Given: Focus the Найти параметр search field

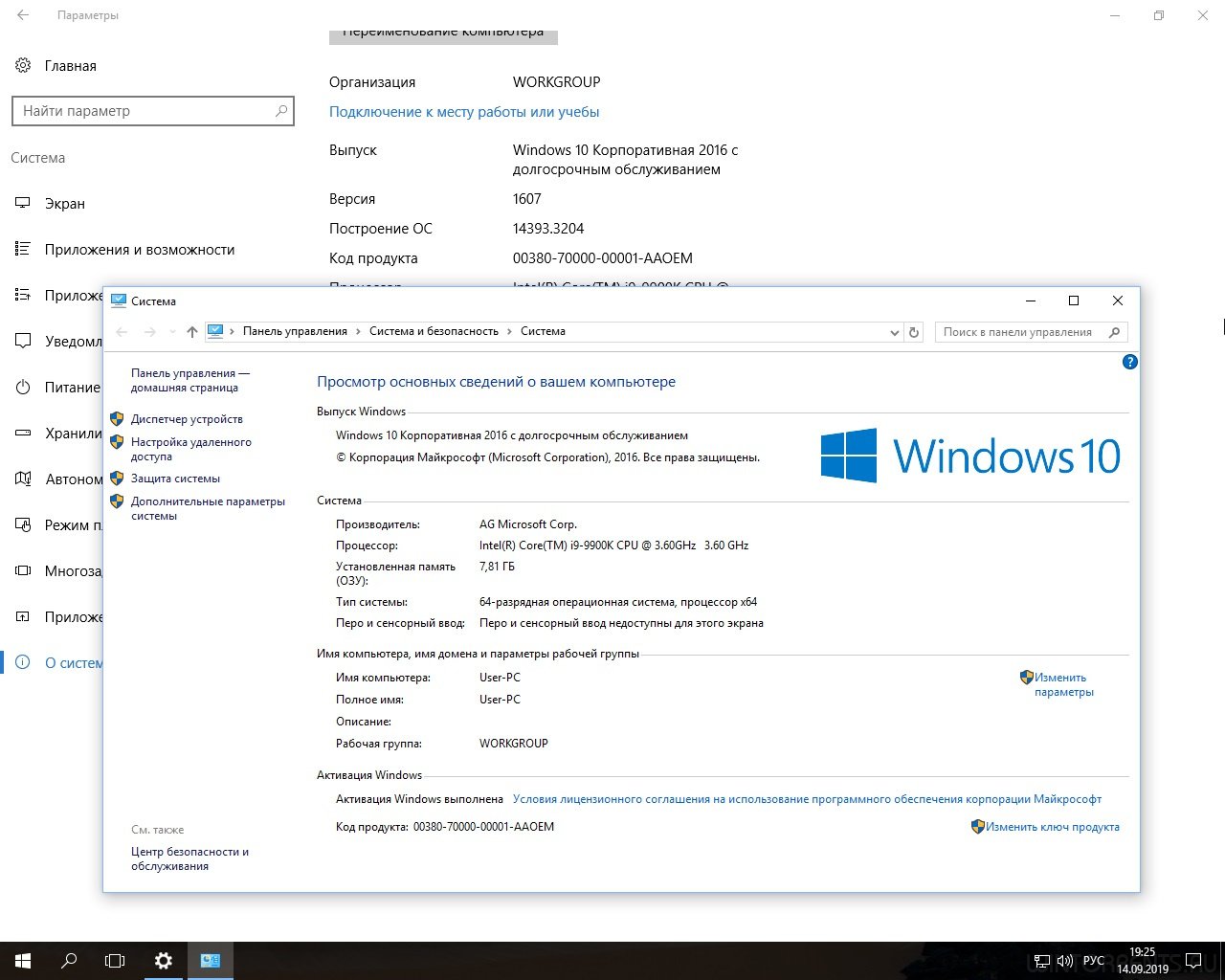Looking at the screenshot, I should 153,111.
